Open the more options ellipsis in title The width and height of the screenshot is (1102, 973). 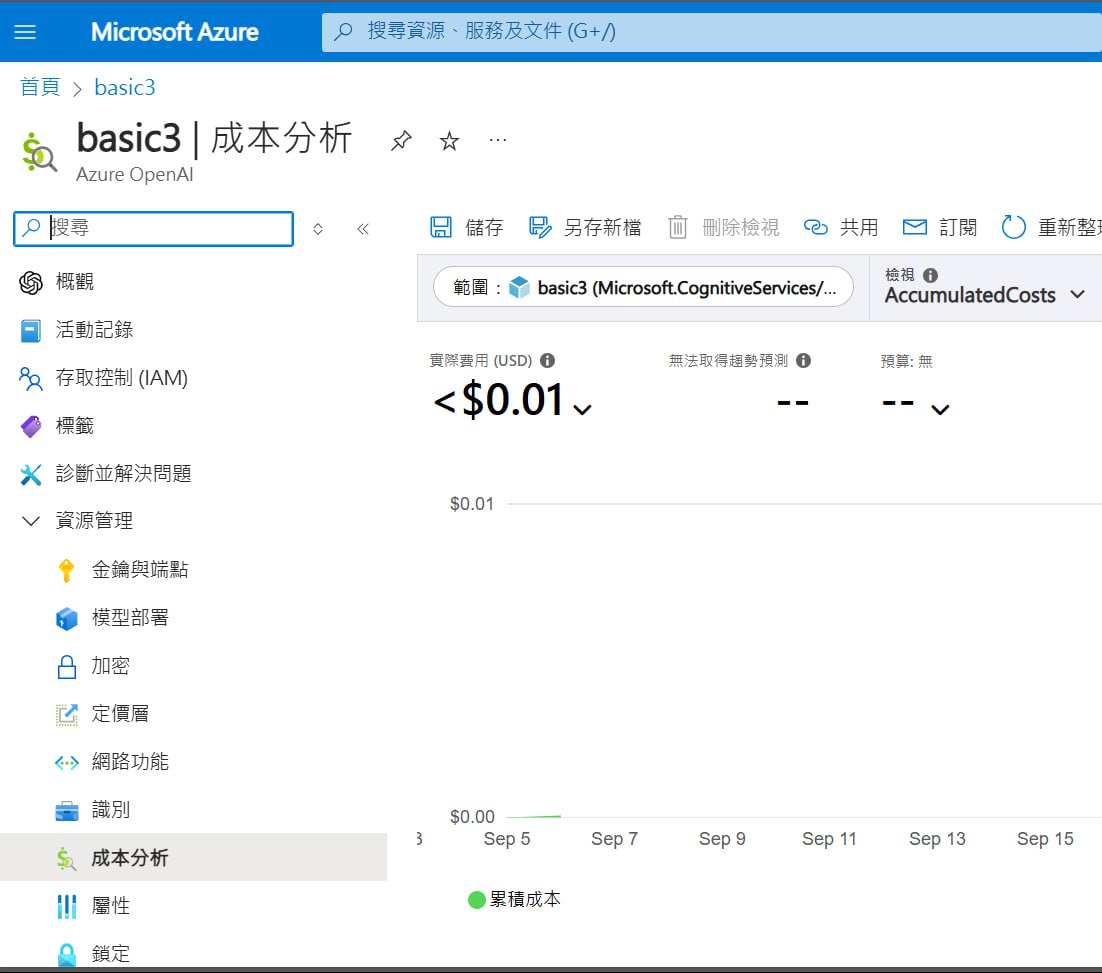click(x=497, y=140)
